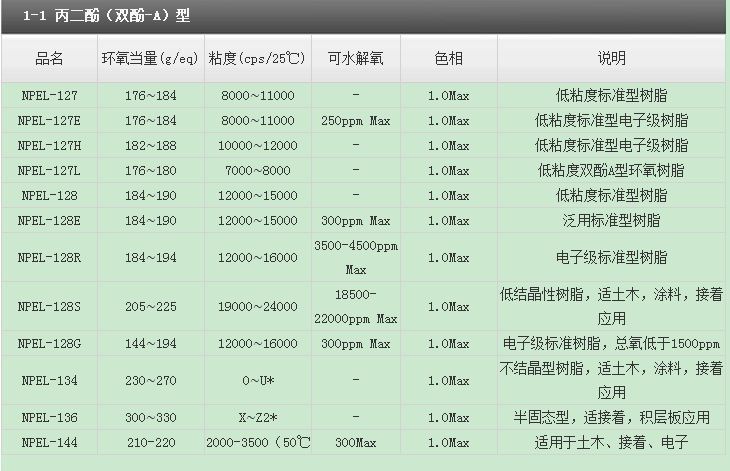Click the 粘度(cps/25℃) header cell
The height and width of the screenshot is (471, 730).
pyautogui.click(x=257, y=59)
